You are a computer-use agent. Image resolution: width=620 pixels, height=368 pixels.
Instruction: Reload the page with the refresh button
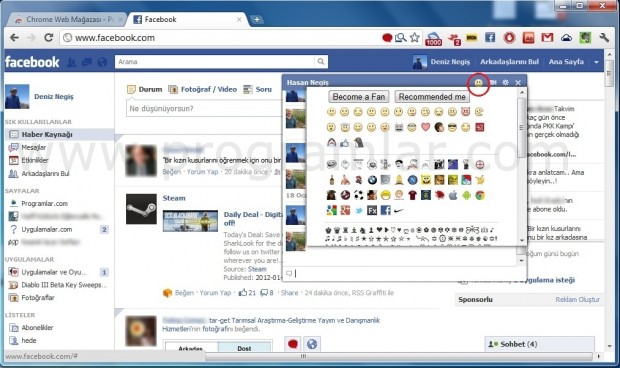tap(49, 38)
